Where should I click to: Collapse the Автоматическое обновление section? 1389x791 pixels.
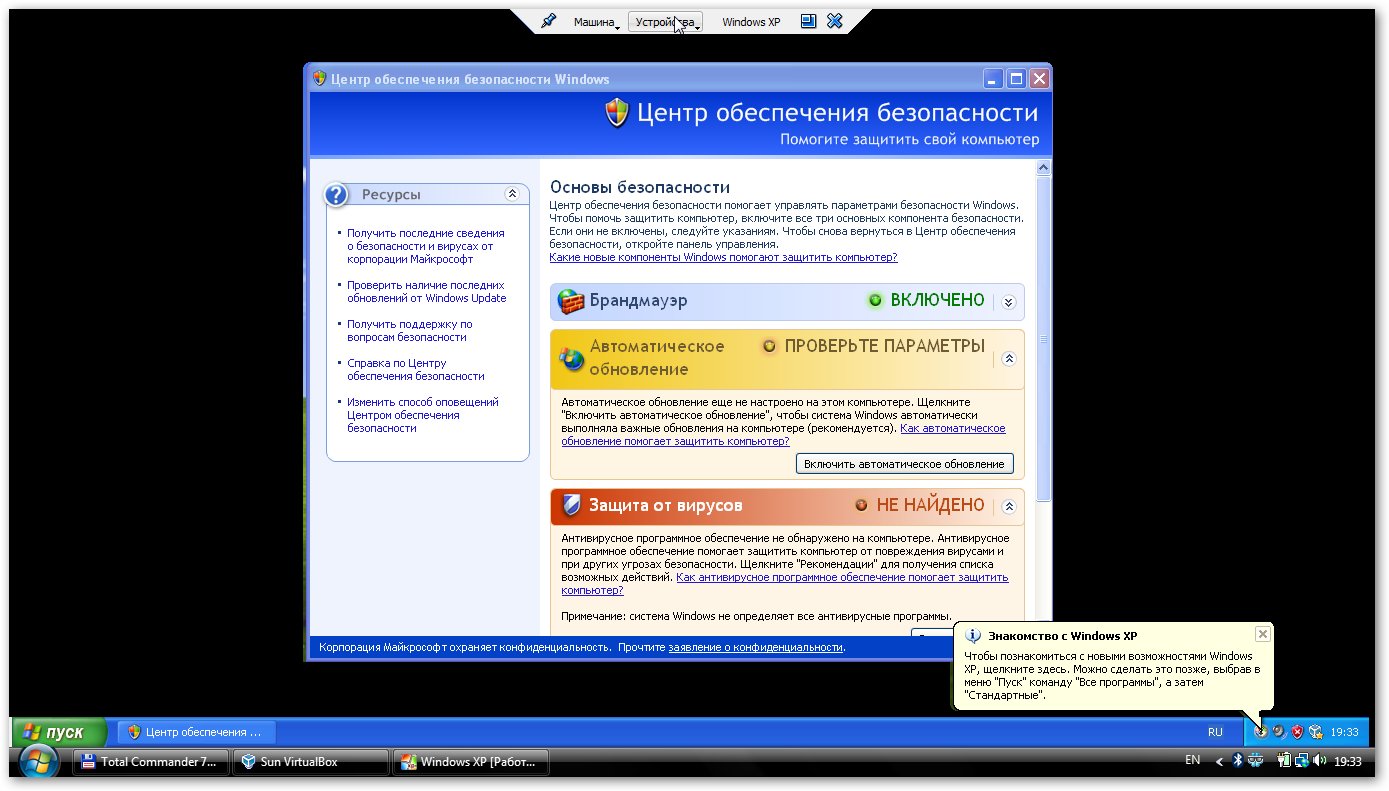(1008, 358)
